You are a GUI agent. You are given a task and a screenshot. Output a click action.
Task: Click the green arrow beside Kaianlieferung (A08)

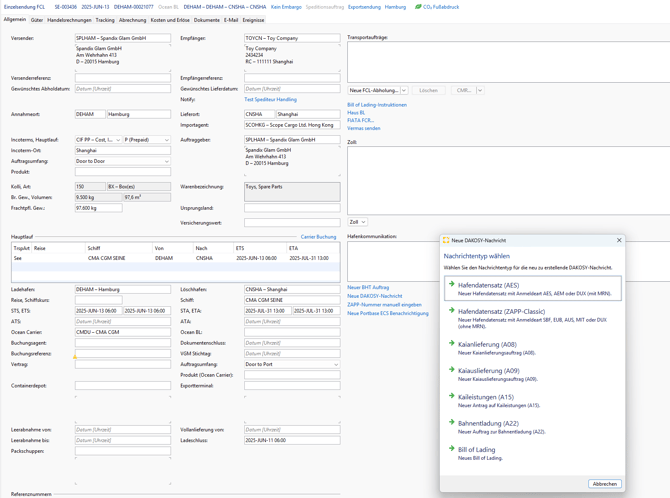451,343
